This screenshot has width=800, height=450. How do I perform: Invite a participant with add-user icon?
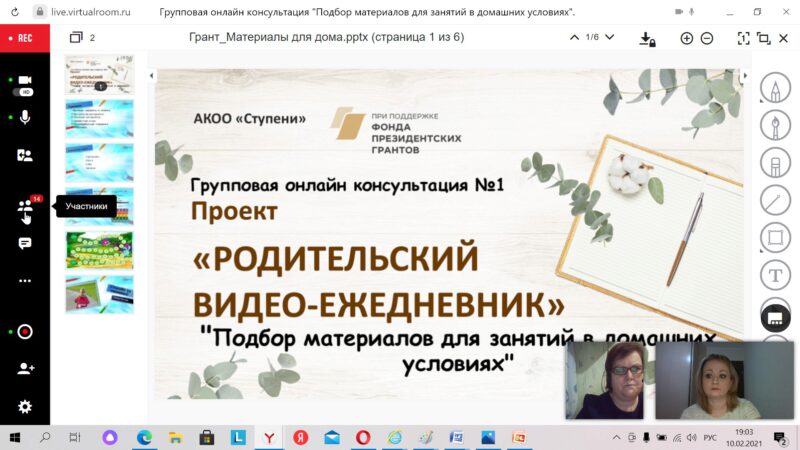coord(25,368)
